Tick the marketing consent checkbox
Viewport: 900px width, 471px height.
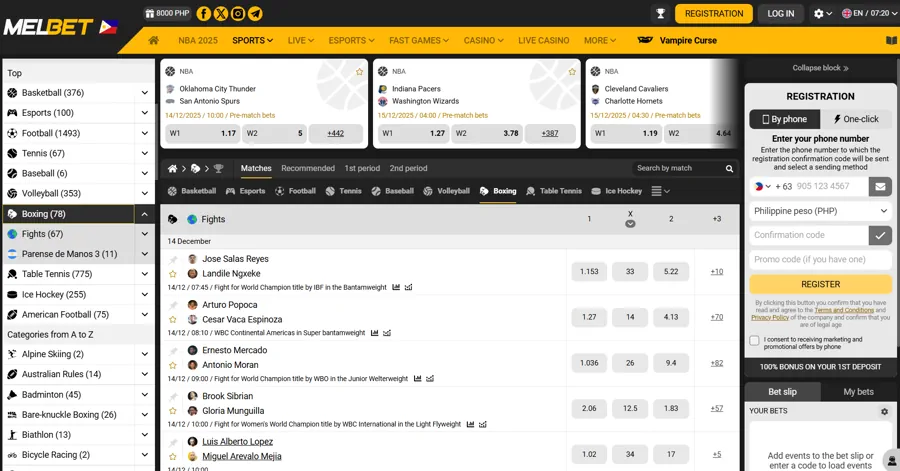click(754, 340)
